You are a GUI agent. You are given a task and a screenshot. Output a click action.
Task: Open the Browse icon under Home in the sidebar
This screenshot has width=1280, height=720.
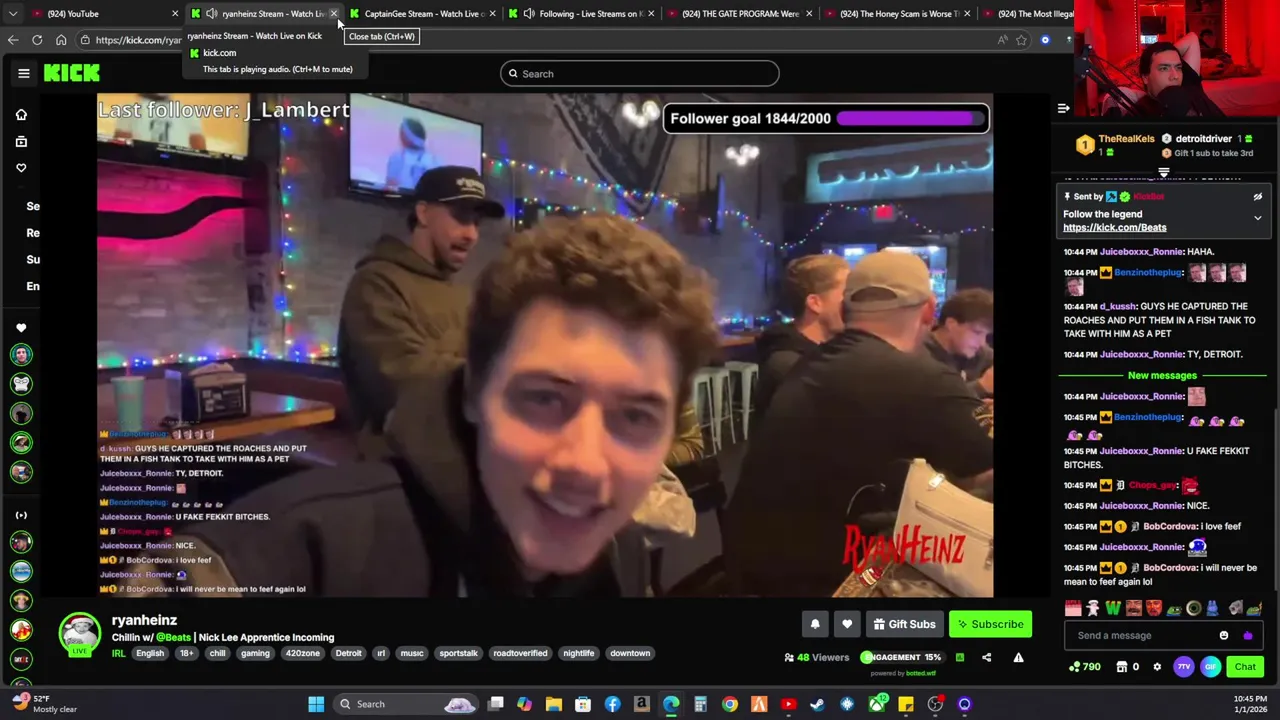pyautogui.click(x=21, y=142)
